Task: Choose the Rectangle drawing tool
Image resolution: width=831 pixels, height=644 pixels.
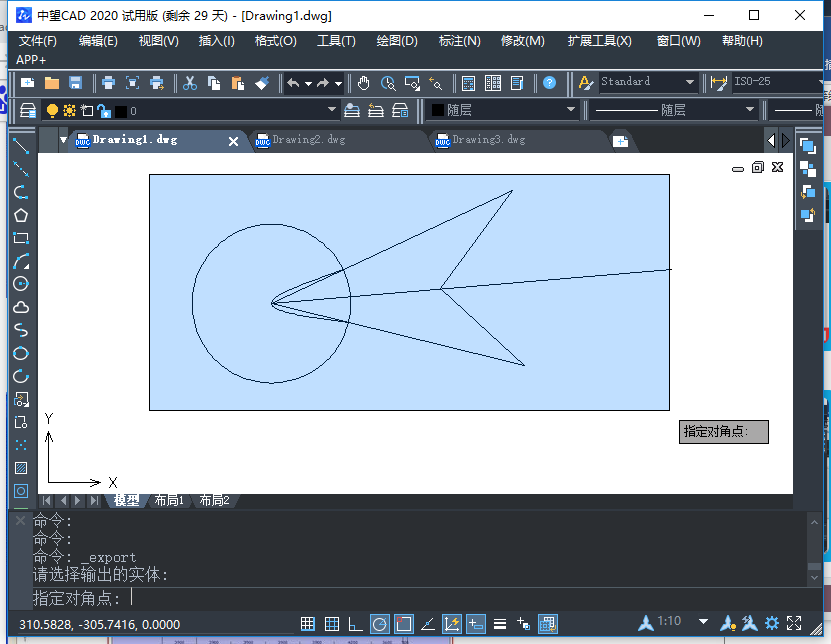Action: [x=20, y=238]
